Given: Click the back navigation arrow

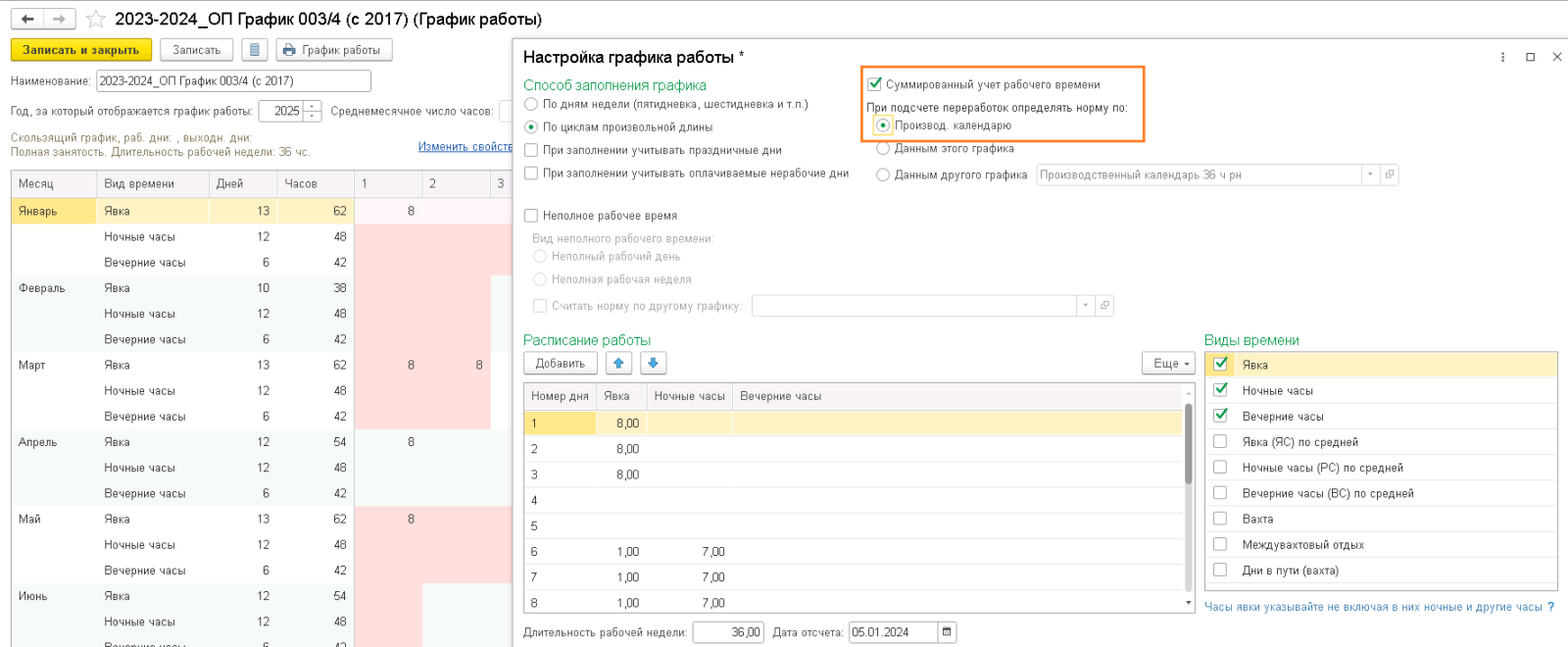Looking at the screenshot, I should (27, 19).
